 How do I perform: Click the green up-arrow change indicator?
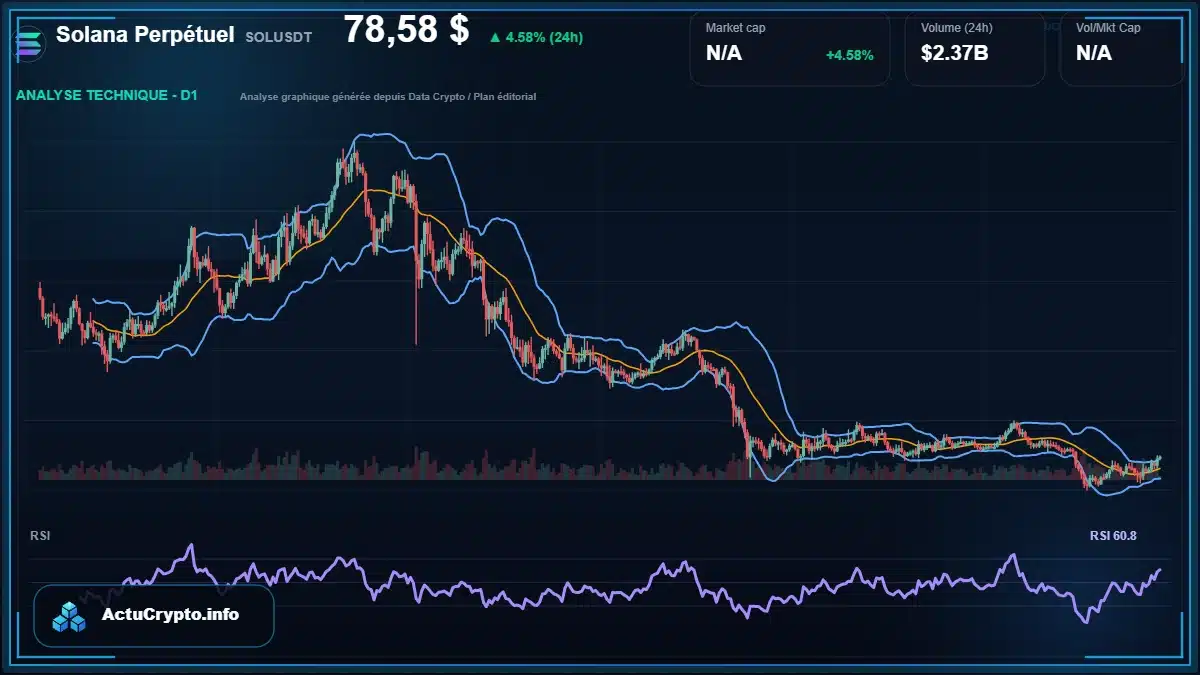tap(495, 38)
